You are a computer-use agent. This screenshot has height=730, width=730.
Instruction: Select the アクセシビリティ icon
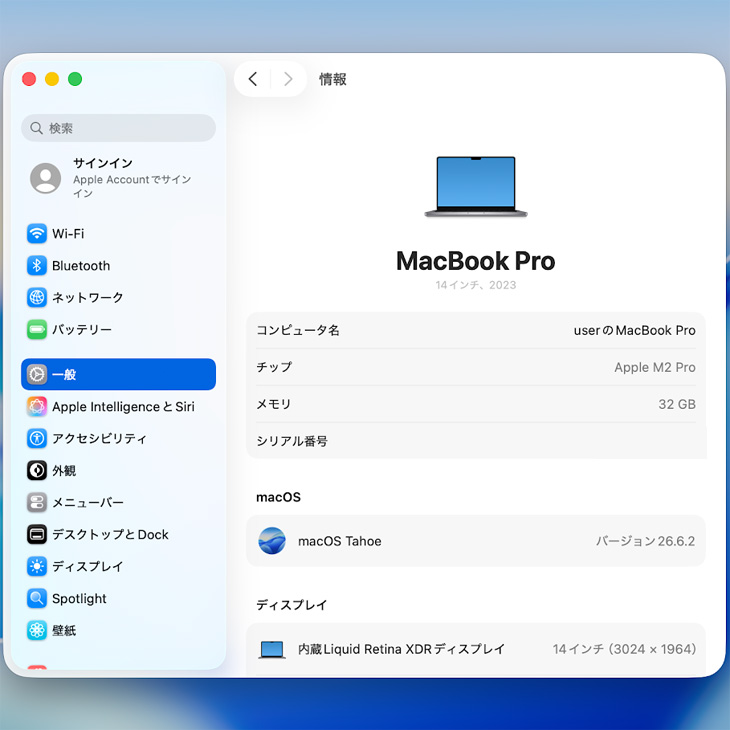pos(37,439)
